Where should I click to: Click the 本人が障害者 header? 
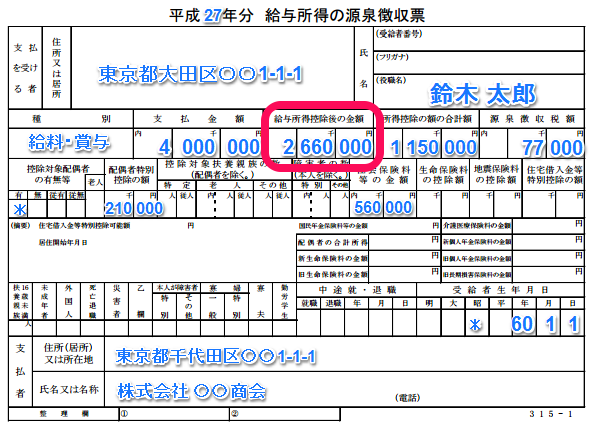(177, 288)
